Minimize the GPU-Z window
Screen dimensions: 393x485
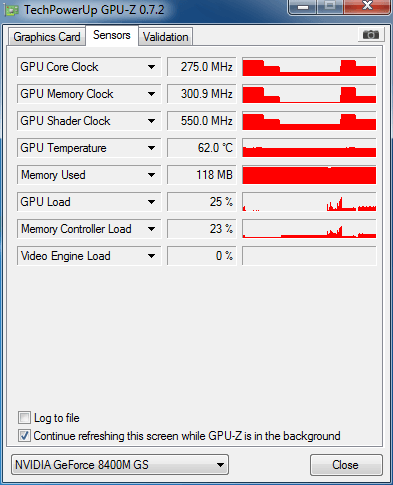(x=303, y=7)
